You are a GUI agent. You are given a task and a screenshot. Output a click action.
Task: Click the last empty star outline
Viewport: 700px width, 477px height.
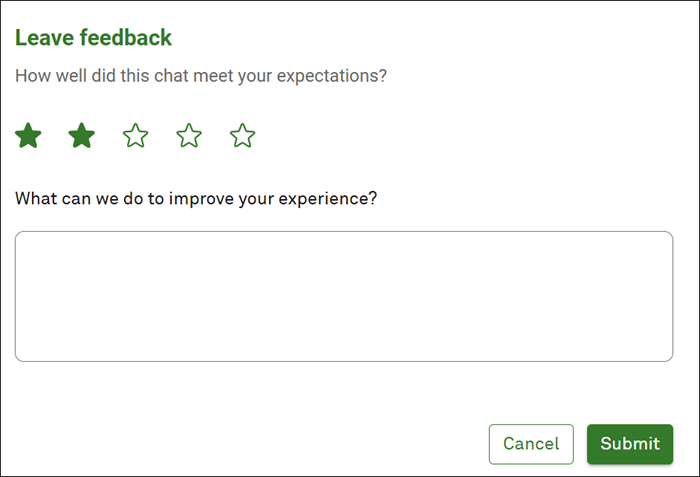coord(242,136)
